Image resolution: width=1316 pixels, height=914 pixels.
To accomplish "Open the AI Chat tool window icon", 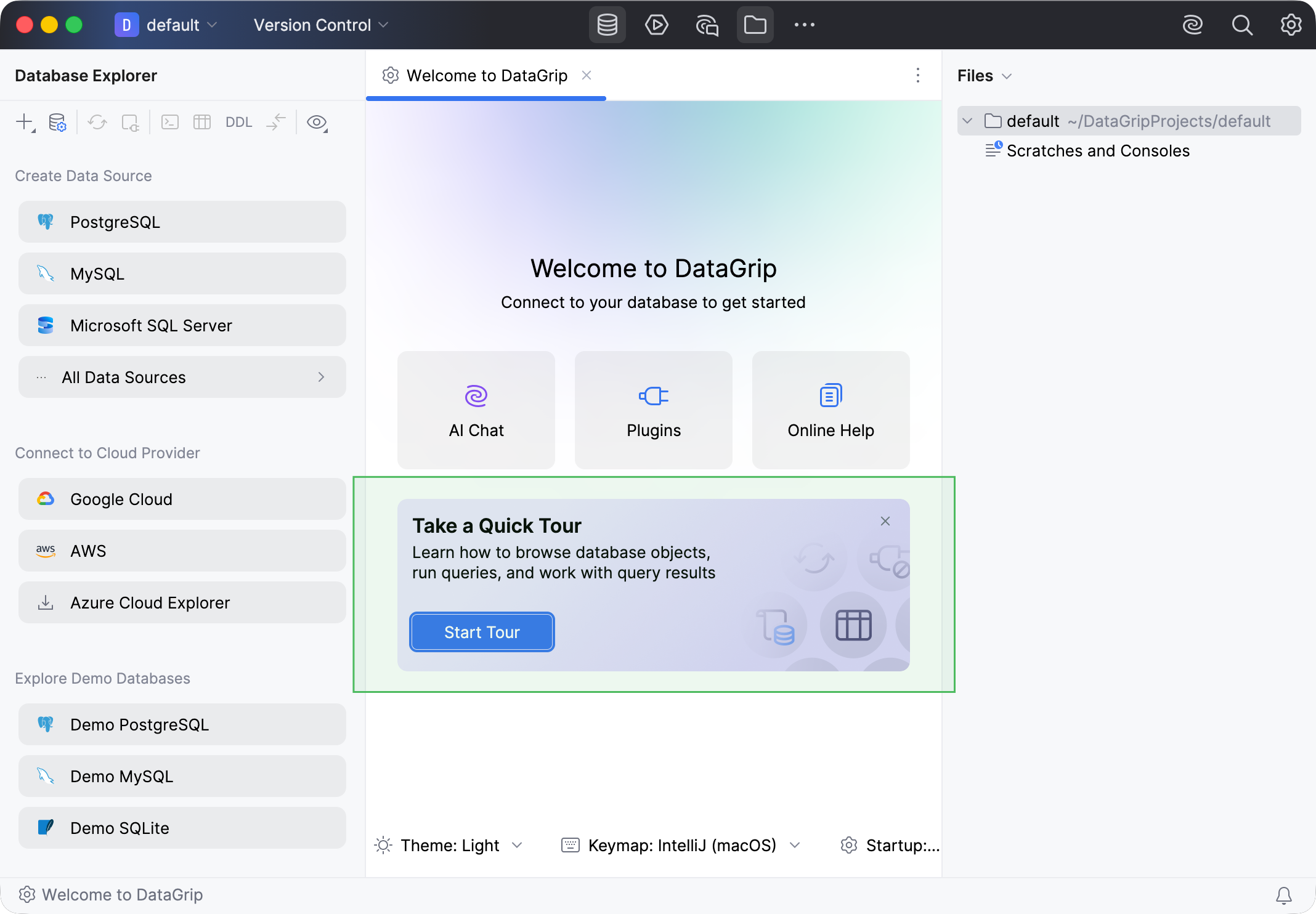I will tap(707, 25).
